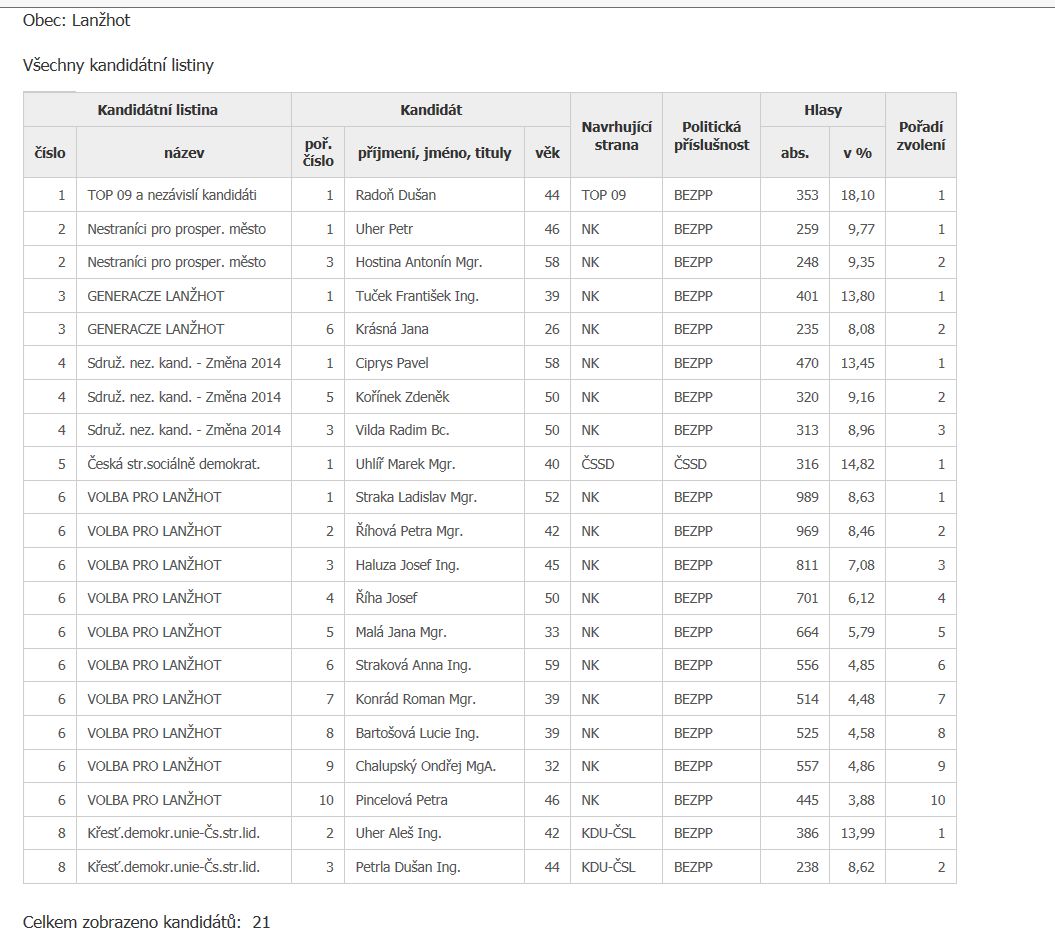Click 'Celkem zobrazeno kandidátů: 21' summary
Image resolution: width=1055 pixels, height=950 pixels.
pyautogui.click(x=146, y=922)
